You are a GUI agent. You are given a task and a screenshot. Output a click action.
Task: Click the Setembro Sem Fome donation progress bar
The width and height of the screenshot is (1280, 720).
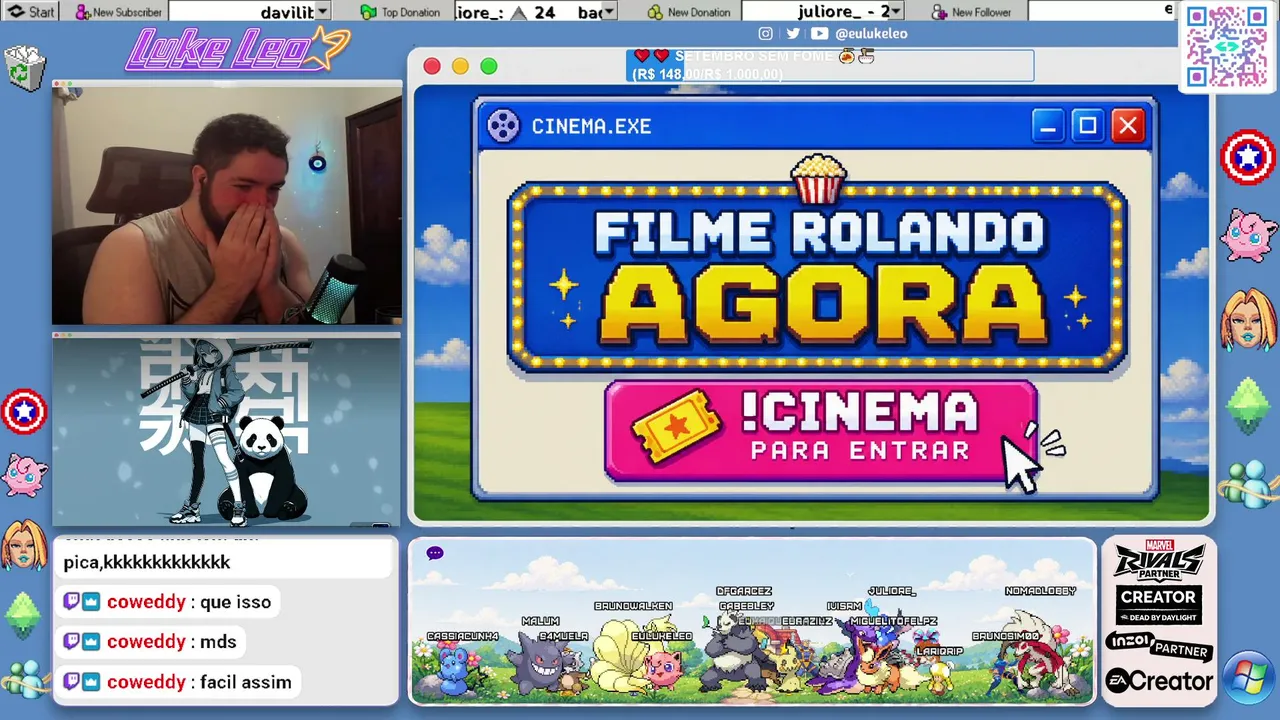pos(830,66)
